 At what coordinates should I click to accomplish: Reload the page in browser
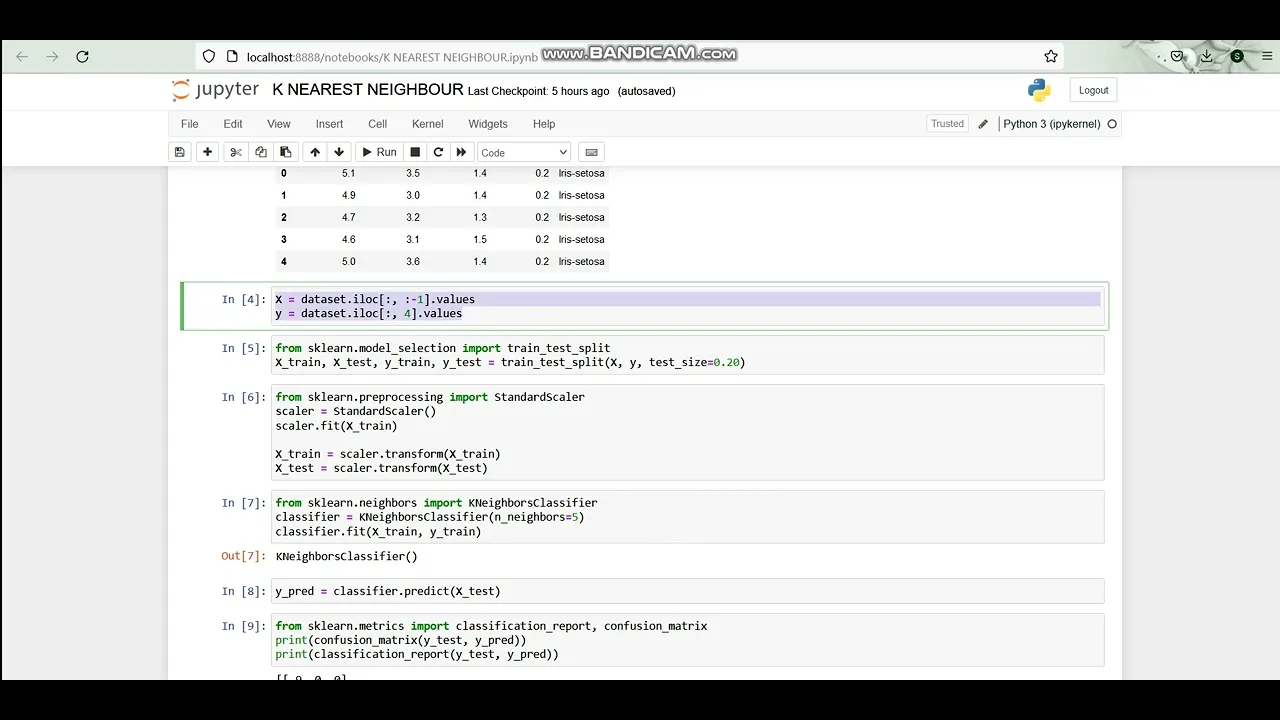(x=83, y=57)
